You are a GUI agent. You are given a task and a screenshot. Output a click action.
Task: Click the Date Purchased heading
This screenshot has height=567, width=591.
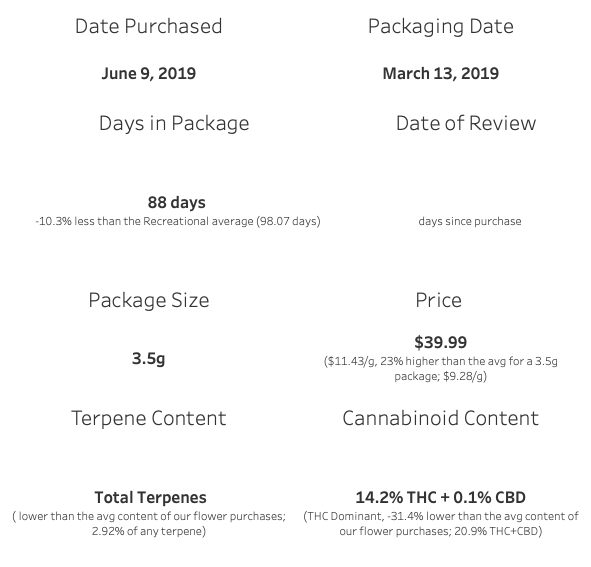149,26
